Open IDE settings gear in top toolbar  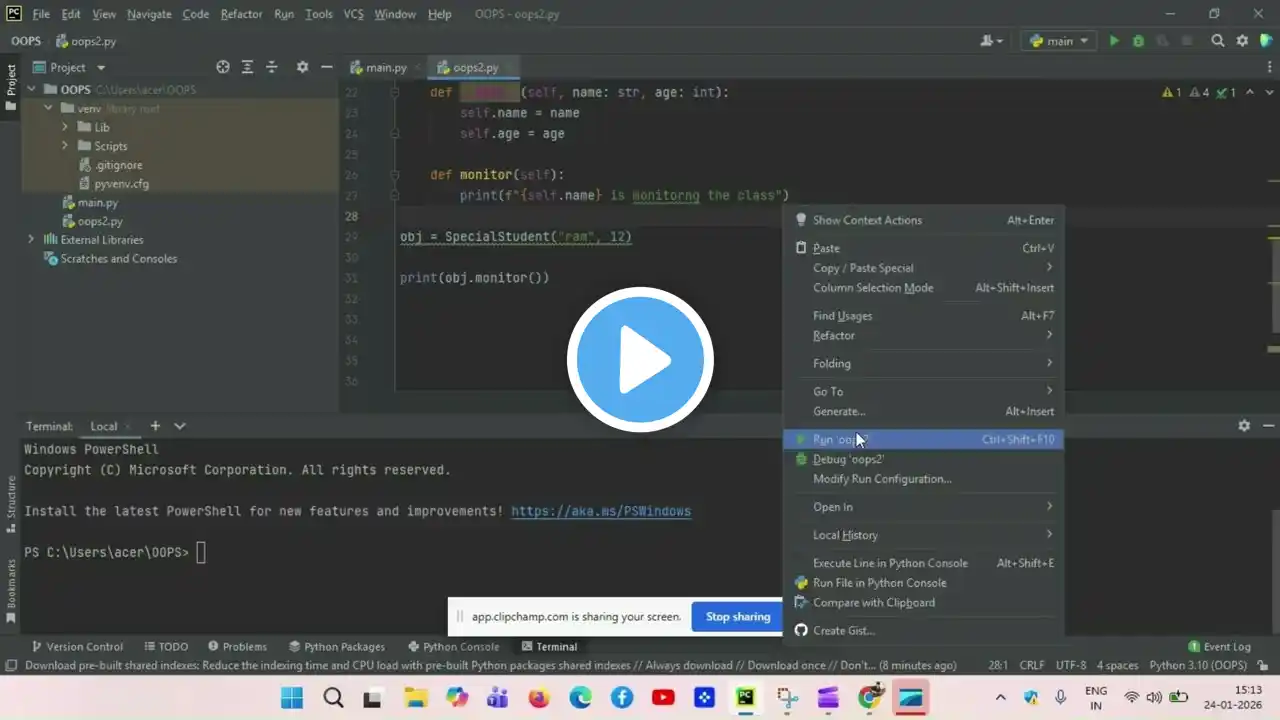[1242, 41]
